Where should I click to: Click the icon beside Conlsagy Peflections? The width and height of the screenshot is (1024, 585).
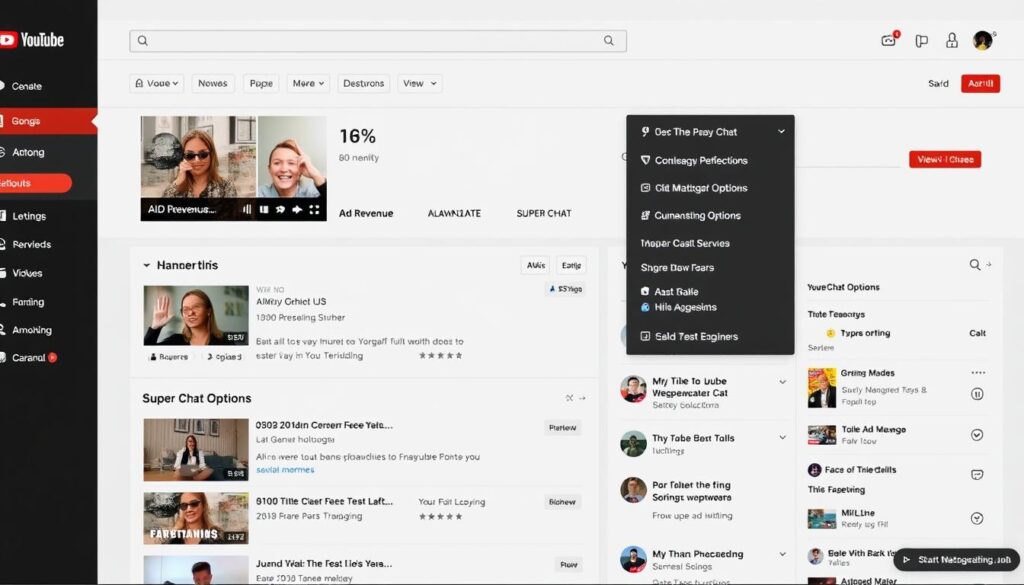tap(645, 160)
